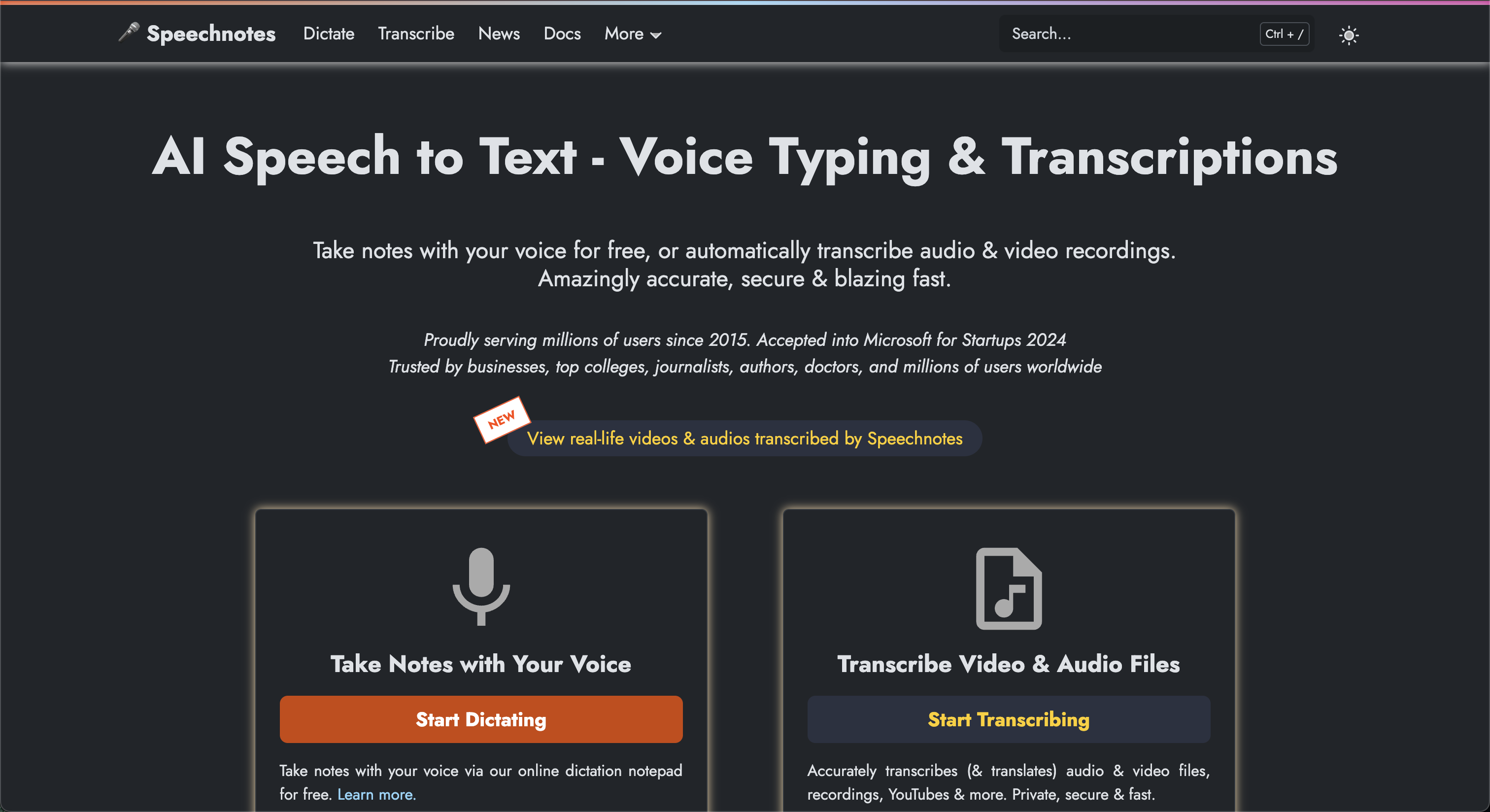Click the Ctrl + / shortcut badge
Screen dimensions: 1490x812
coord(1284,34)
